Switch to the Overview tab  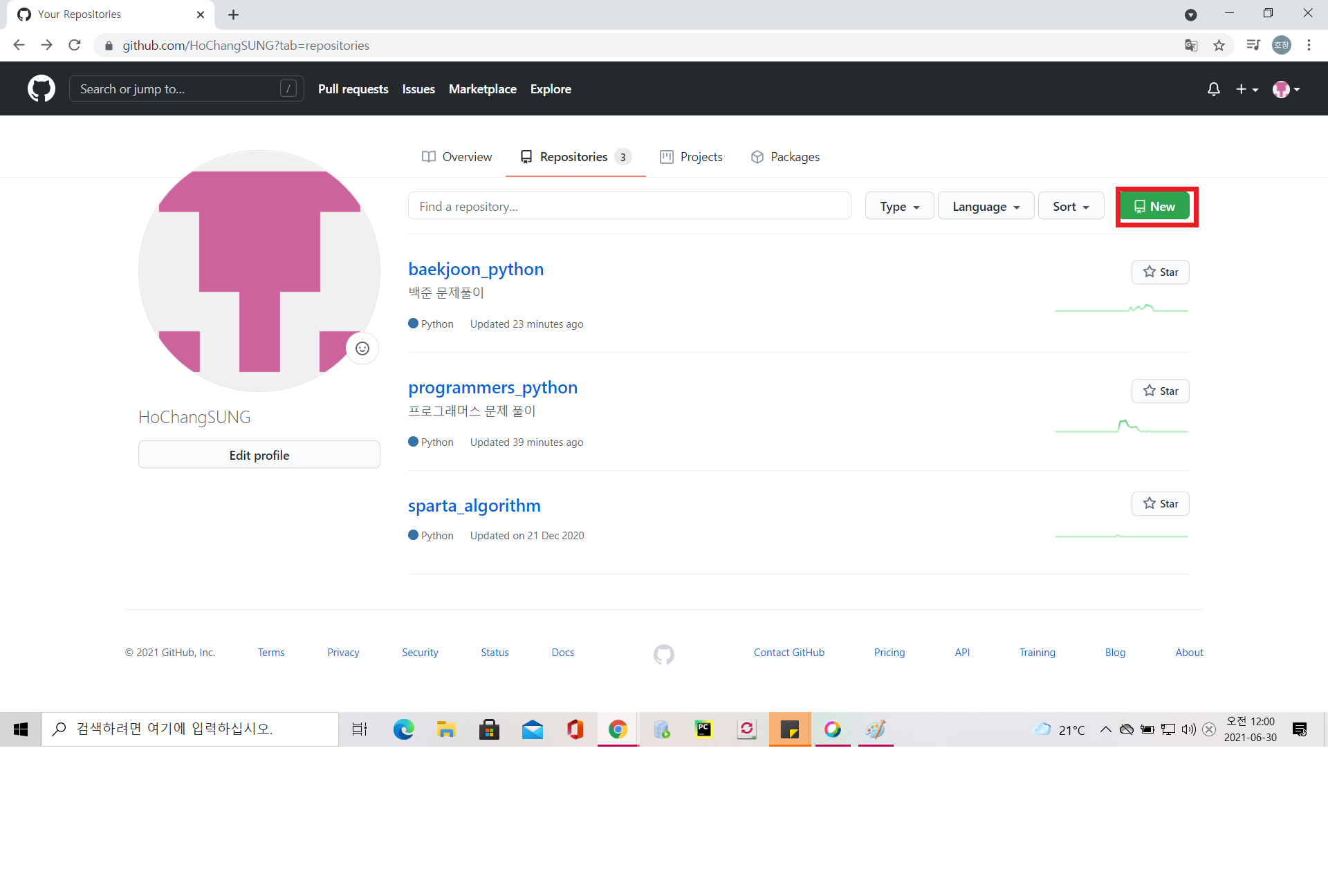pos(457,157)
